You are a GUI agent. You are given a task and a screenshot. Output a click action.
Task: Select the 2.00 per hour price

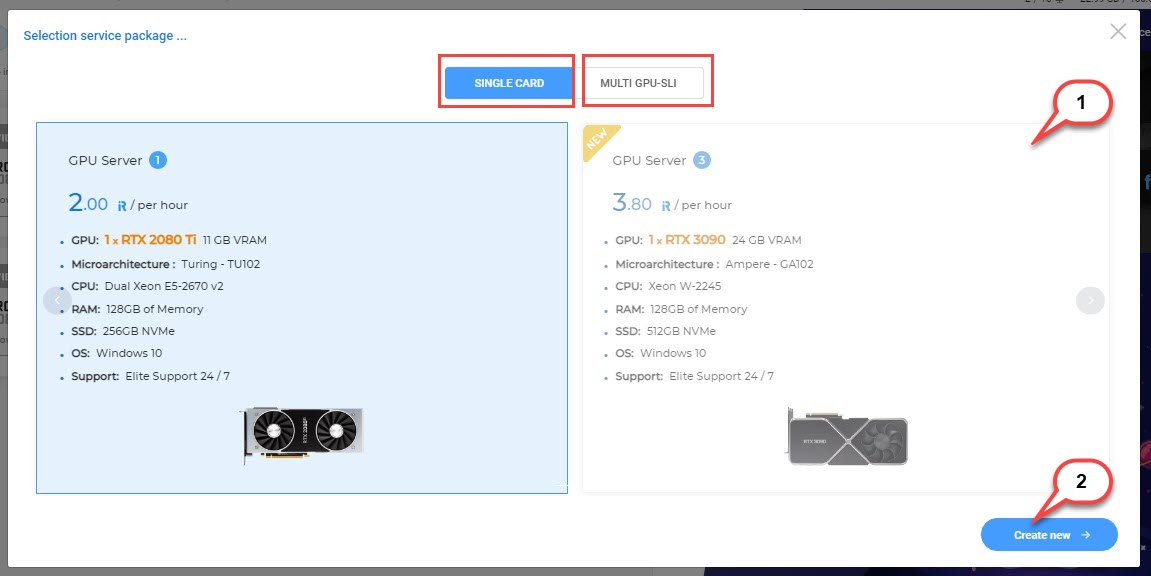(x=127, y=204)
